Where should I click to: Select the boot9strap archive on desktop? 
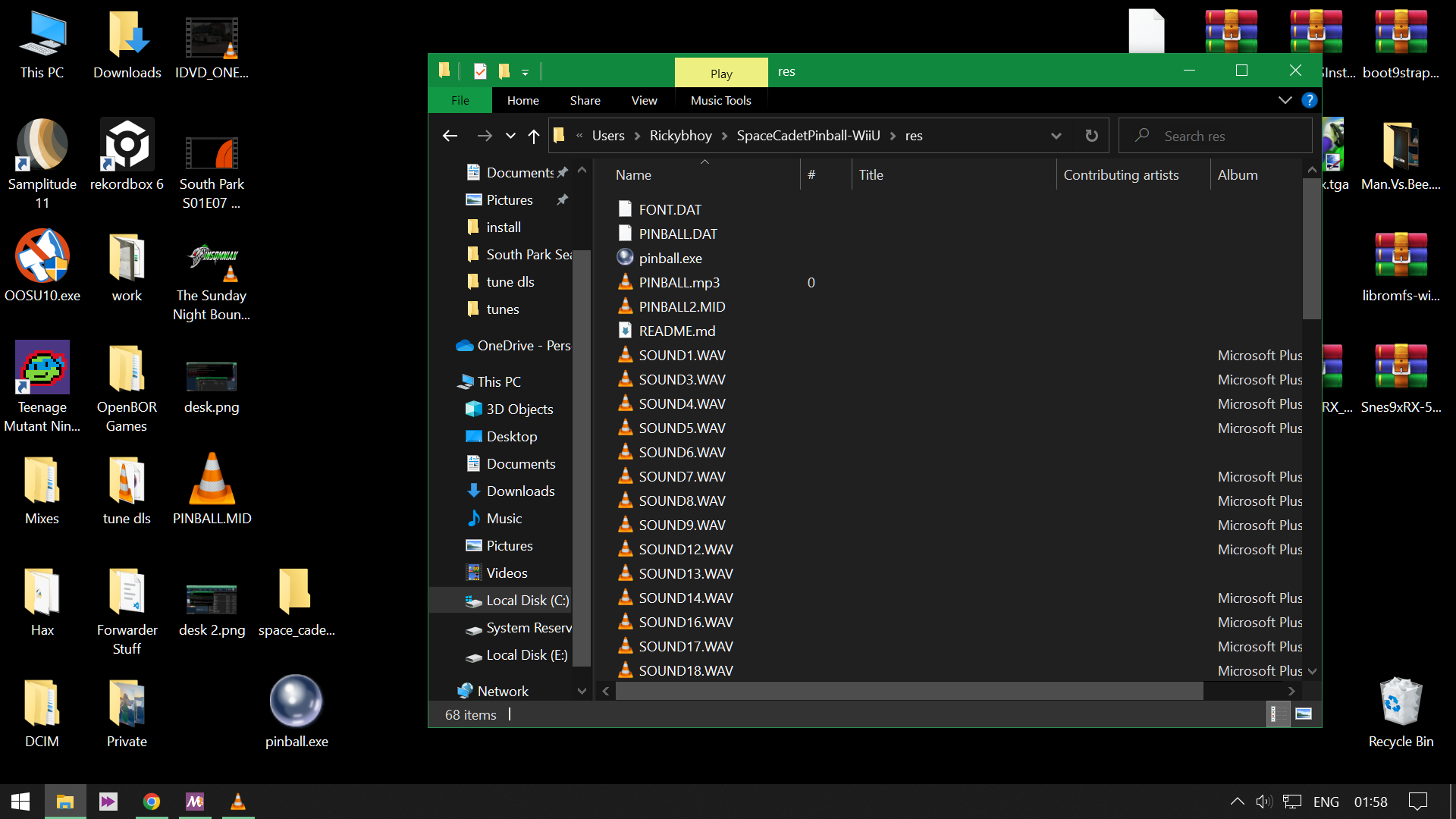click(x=1401, y=45)
